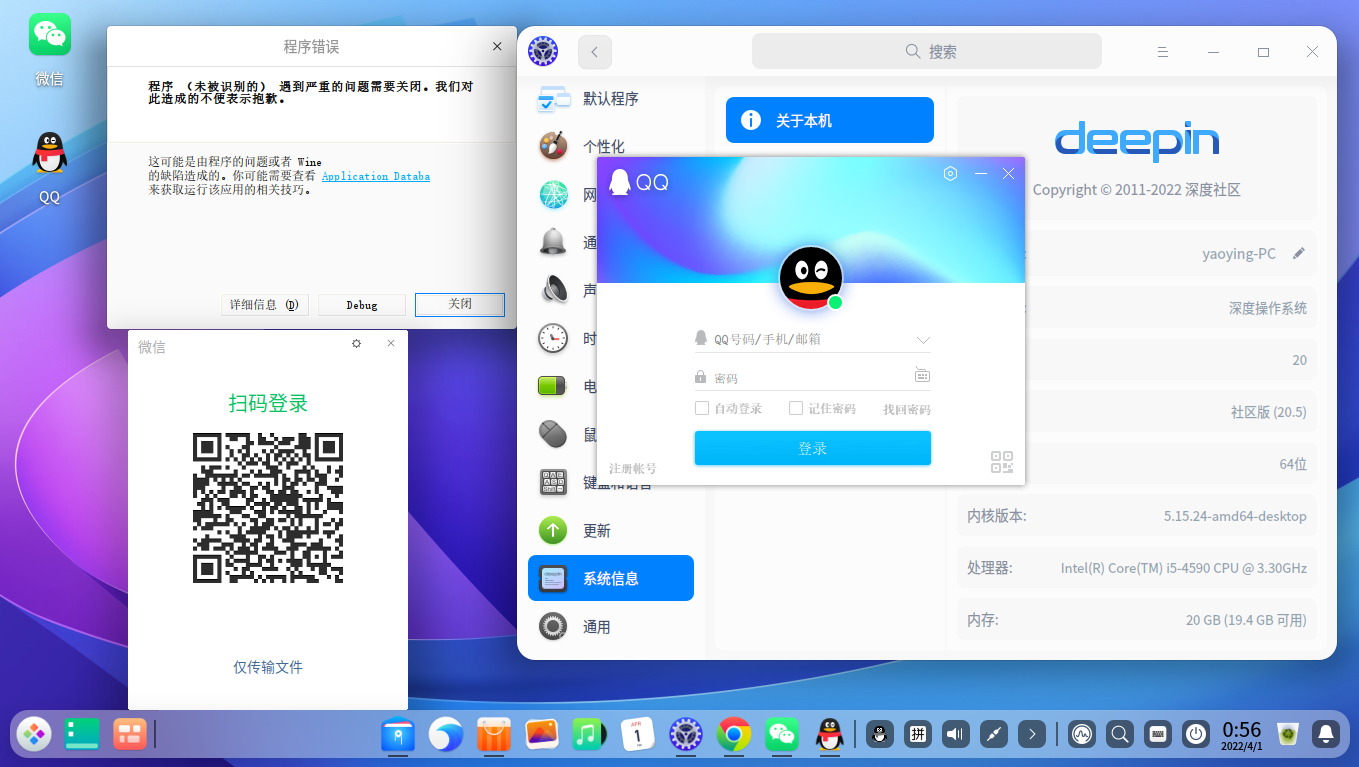
Task: Open volume control in dock tray
Action: 956,735
